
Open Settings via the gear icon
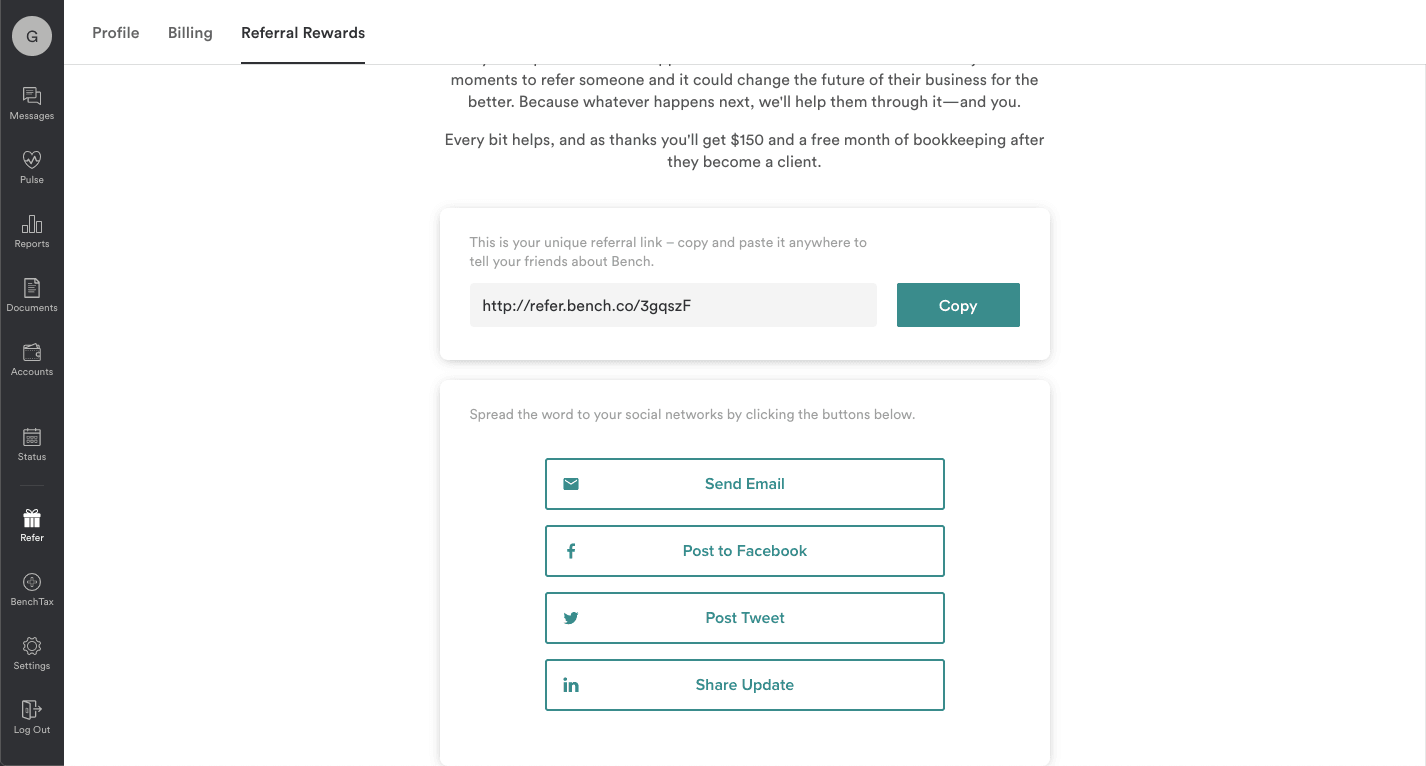coord(31,654)
